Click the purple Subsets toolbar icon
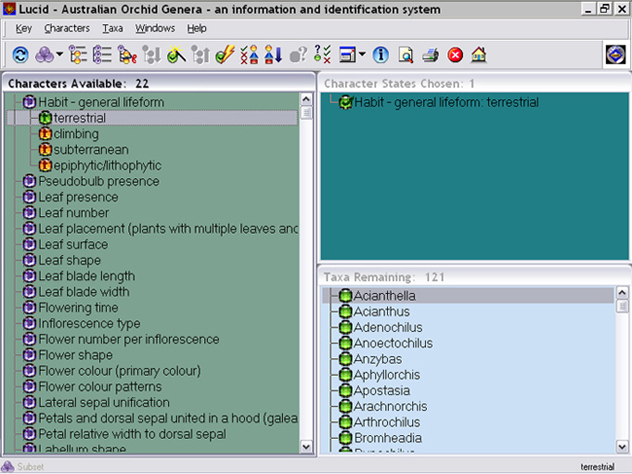Viewport: 632px width, 474px height. pos(44,55)
